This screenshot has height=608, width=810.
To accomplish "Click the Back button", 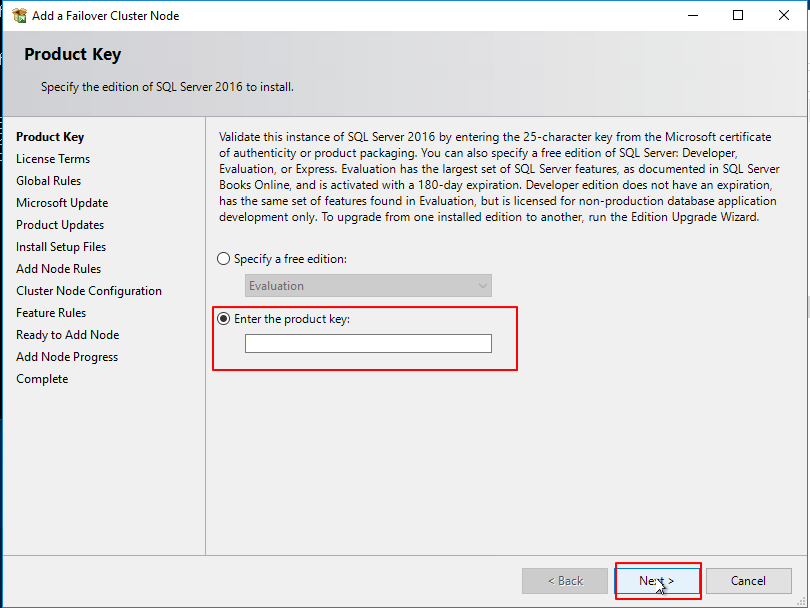I will pos(565,581).
